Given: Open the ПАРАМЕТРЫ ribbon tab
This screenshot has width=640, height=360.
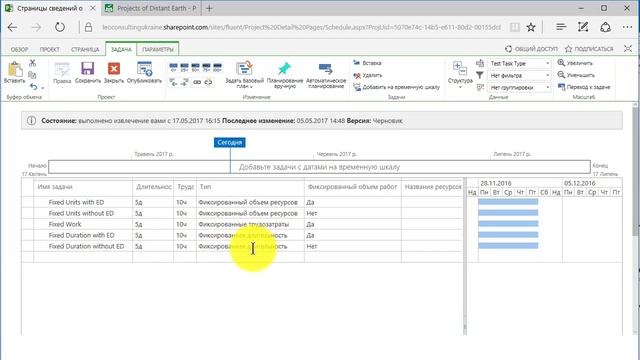Looking at the screenshot, I should 158,49.
